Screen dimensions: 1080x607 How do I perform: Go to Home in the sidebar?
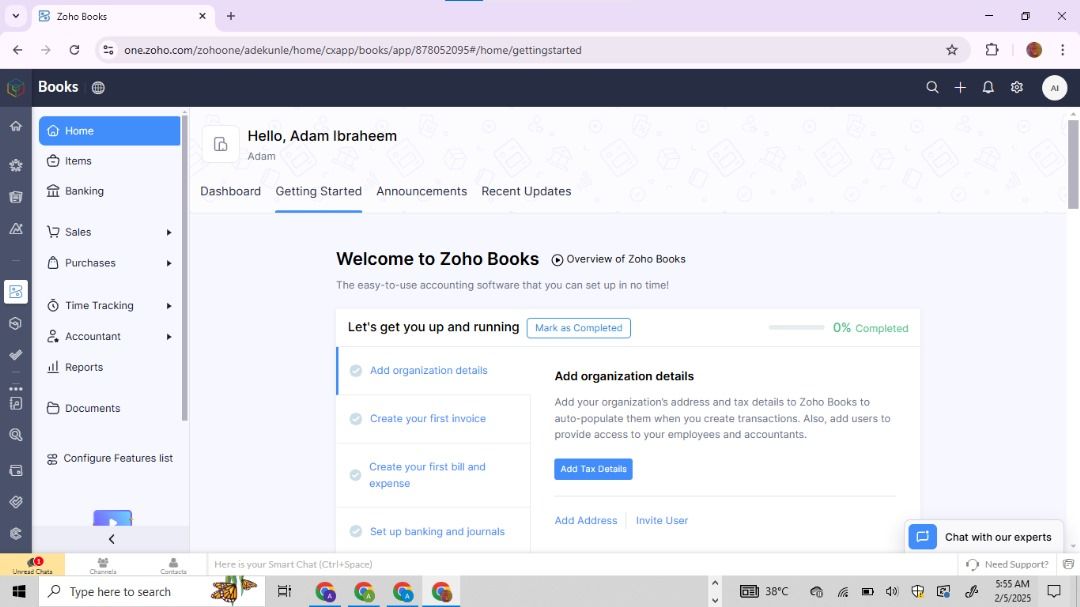tap(110, 131)
